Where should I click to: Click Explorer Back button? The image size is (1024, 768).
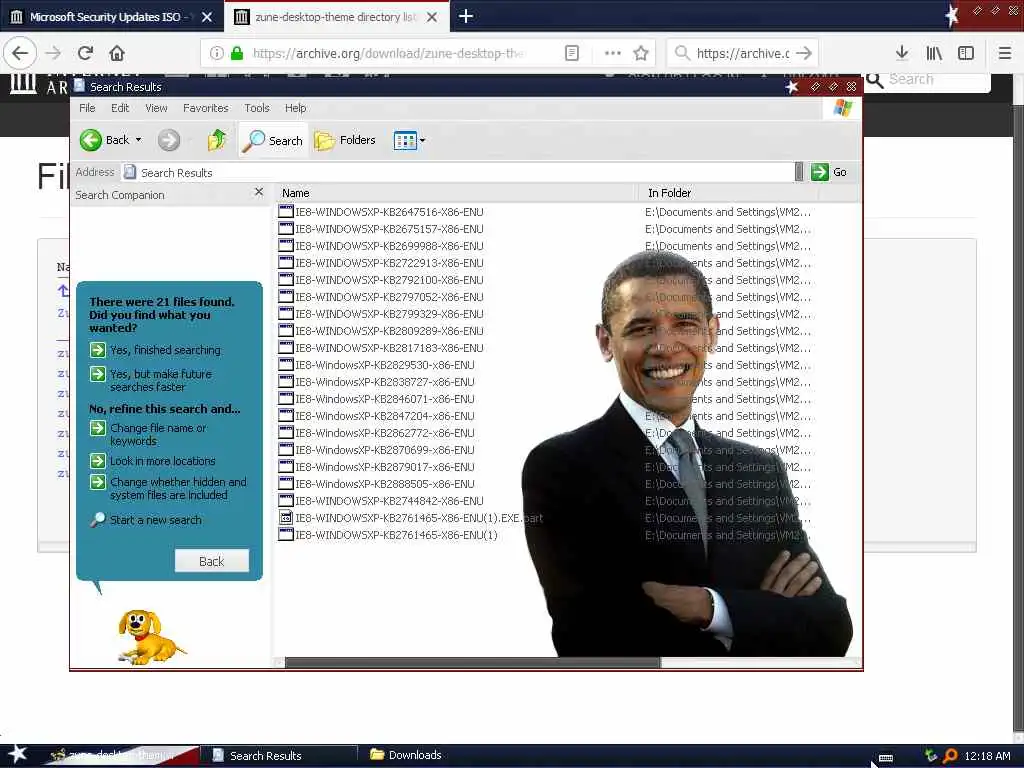pyautogui.click(x=104, y=140)
